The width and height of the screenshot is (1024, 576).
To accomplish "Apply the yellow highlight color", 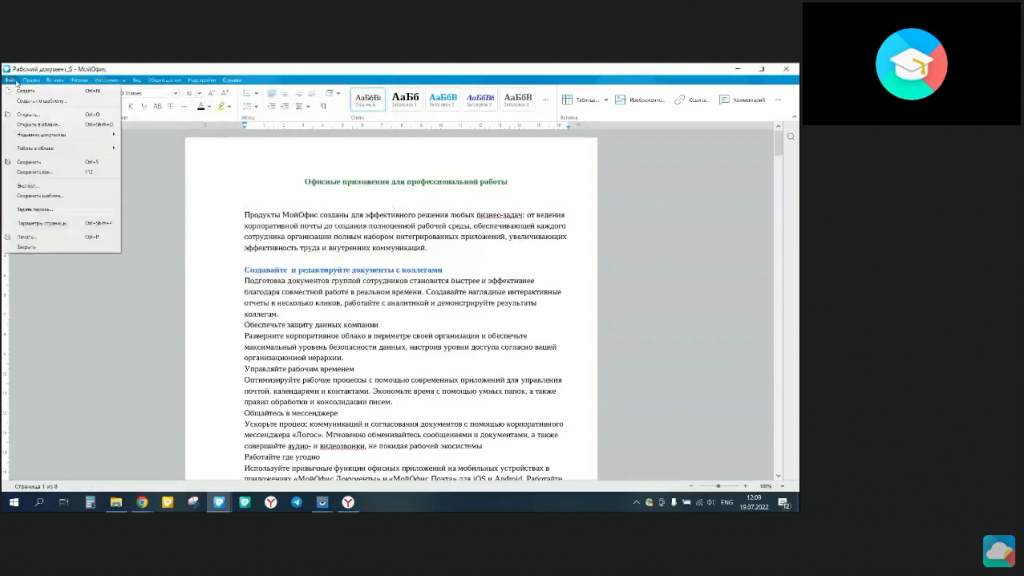I will pyautogui.click(x=221, y=106).
